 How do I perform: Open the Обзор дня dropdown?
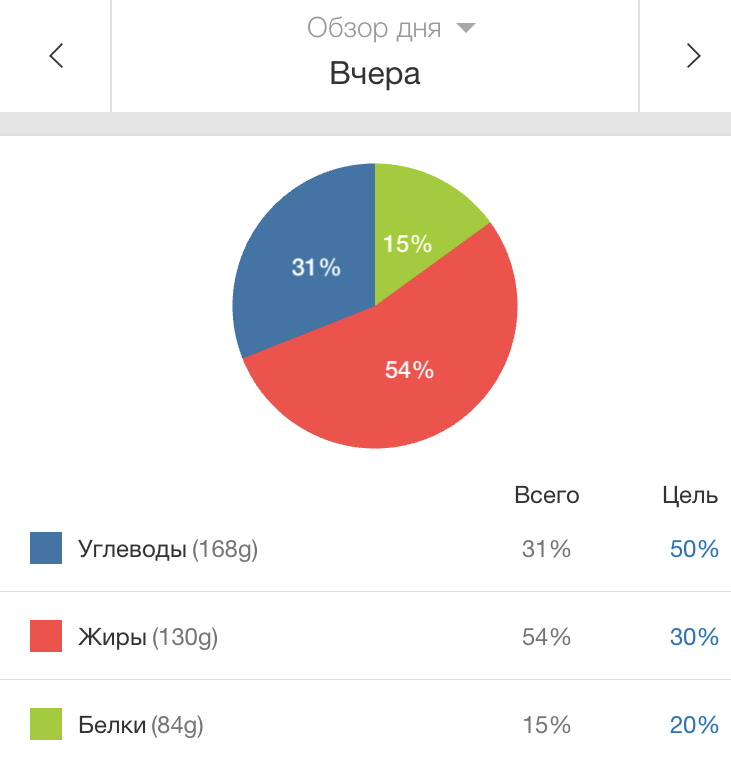click(x=374, y=28)
